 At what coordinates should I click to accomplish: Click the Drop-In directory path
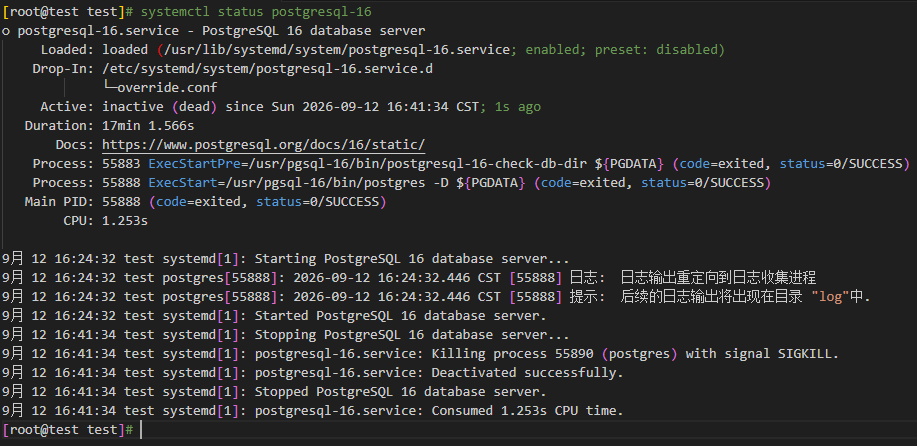click(x=268, y=69)
